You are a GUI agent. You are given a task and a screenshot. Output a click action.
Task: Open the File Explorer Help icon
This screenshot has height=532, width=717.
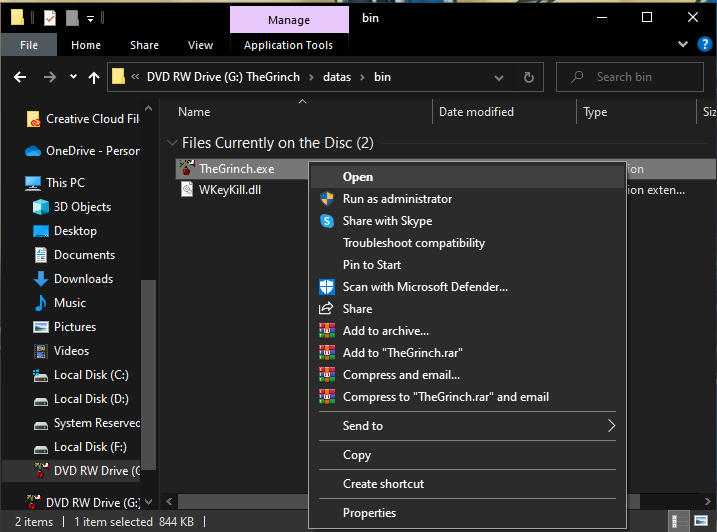pos(704,44)
